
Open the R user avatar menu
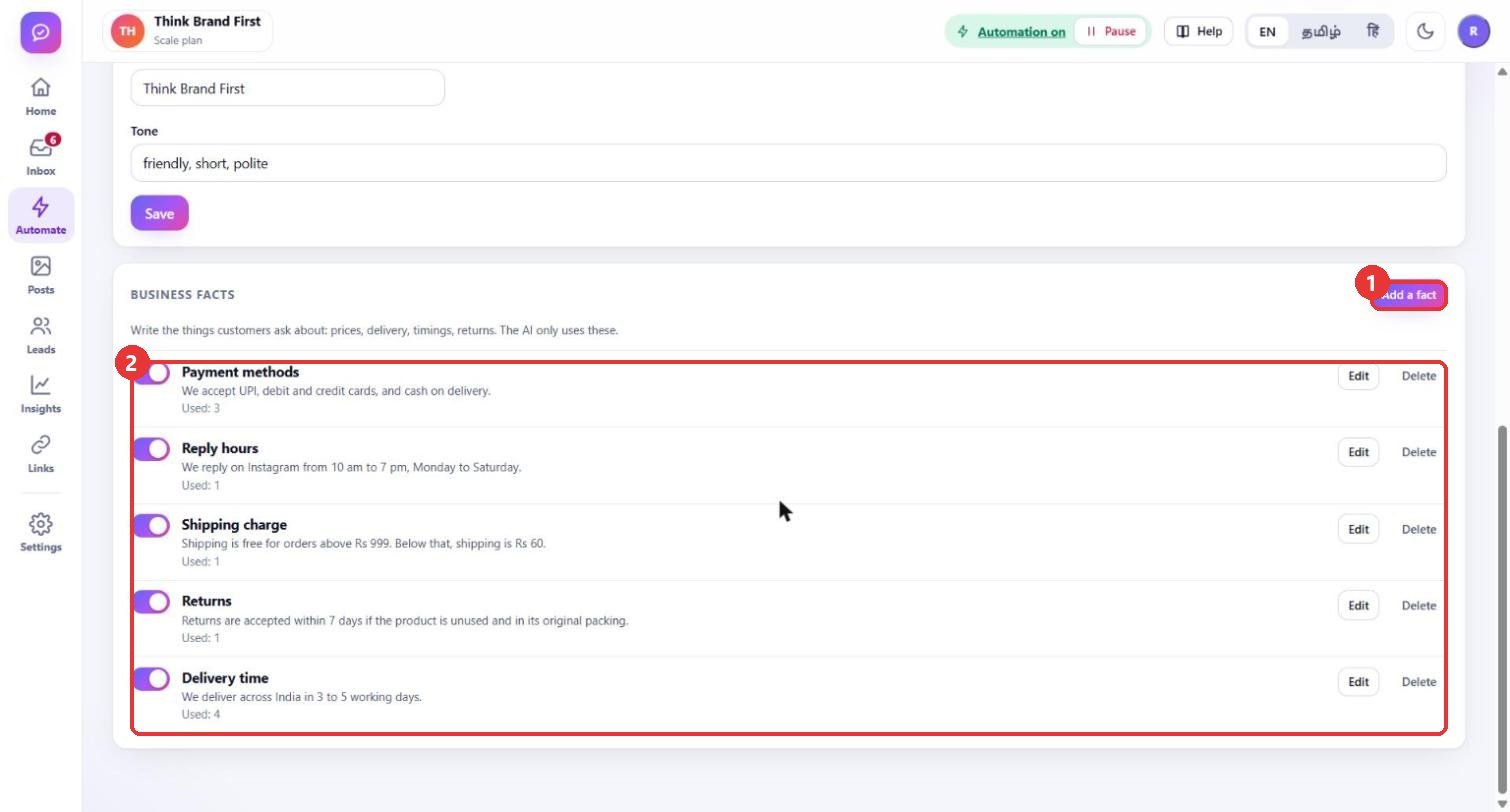click(1474, 32)
